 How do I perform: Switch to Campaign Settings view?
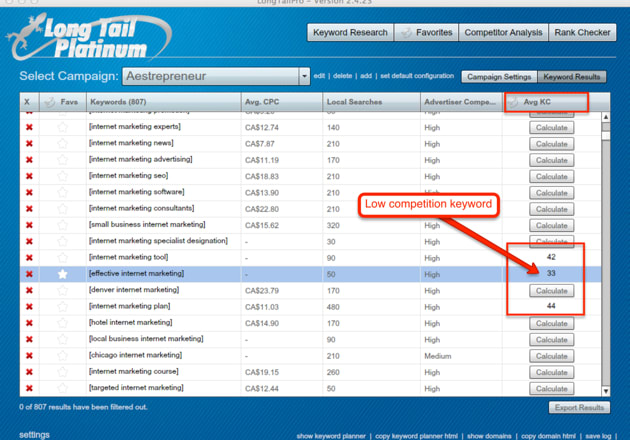click(x=499, y=77)
